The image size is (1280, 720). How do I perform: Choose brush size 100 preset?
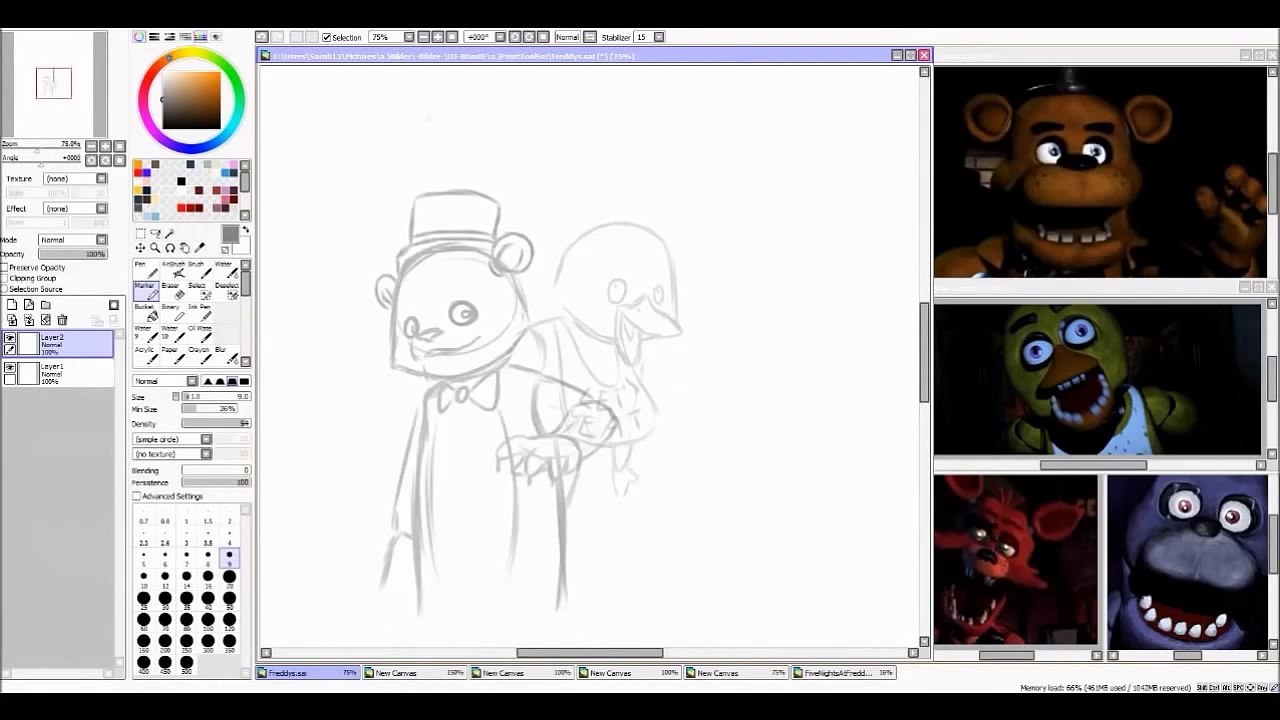click(208, 622)
